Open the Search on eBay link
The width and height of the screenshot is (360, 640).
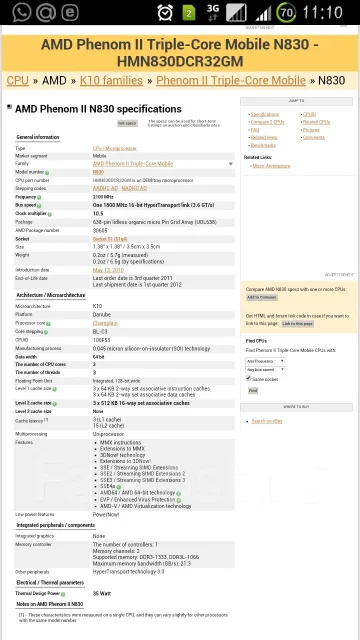[x=267, y=421]
